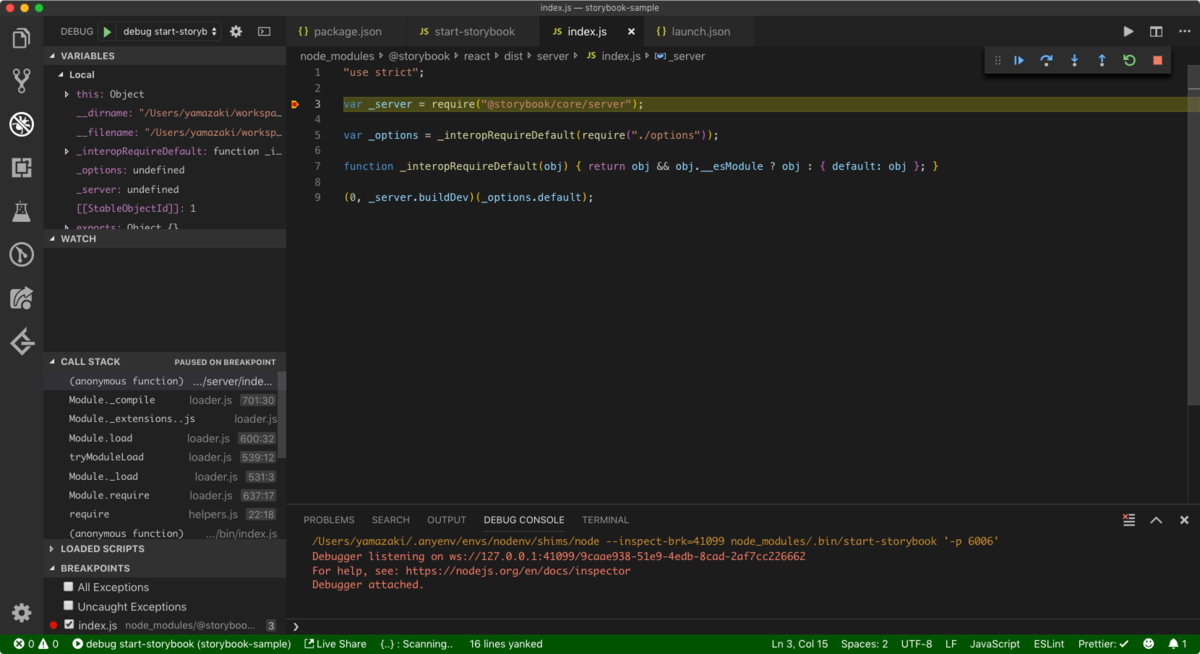Image resolution: width=1200 pixels, height=654 pixels.
Task: Focus the debug console input prompt
Action: pyautogui.click(x=742, y=626)
